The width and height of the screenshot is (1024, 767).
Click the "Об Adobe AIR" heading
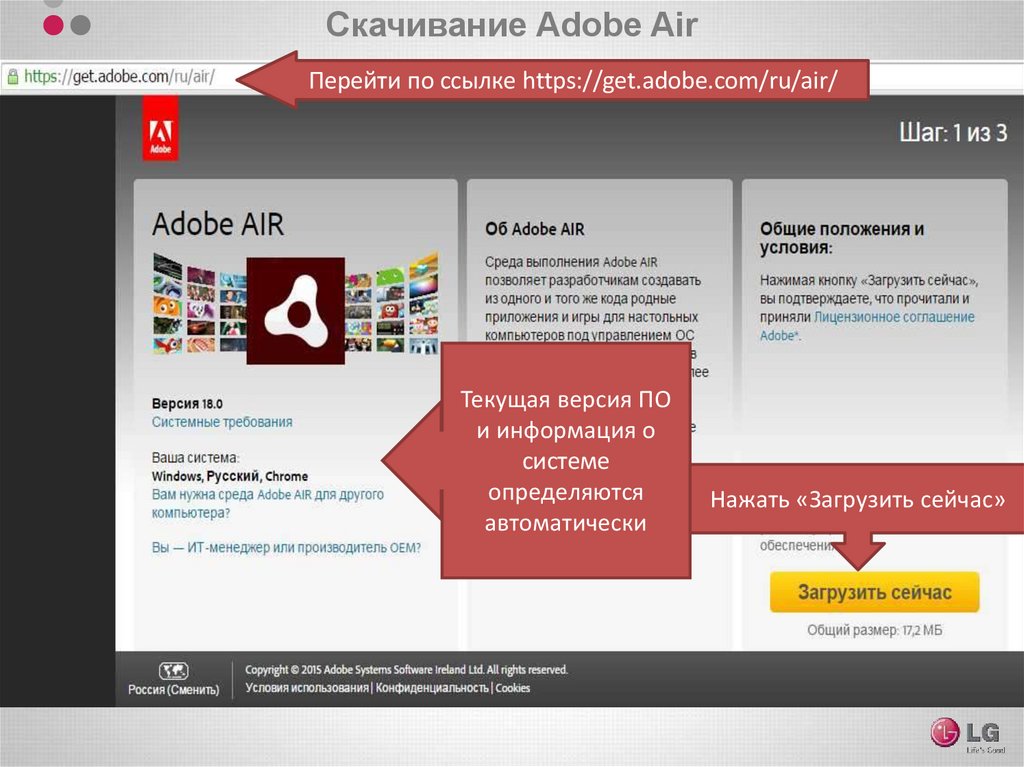pyautogui.click(x=535, y=229)
